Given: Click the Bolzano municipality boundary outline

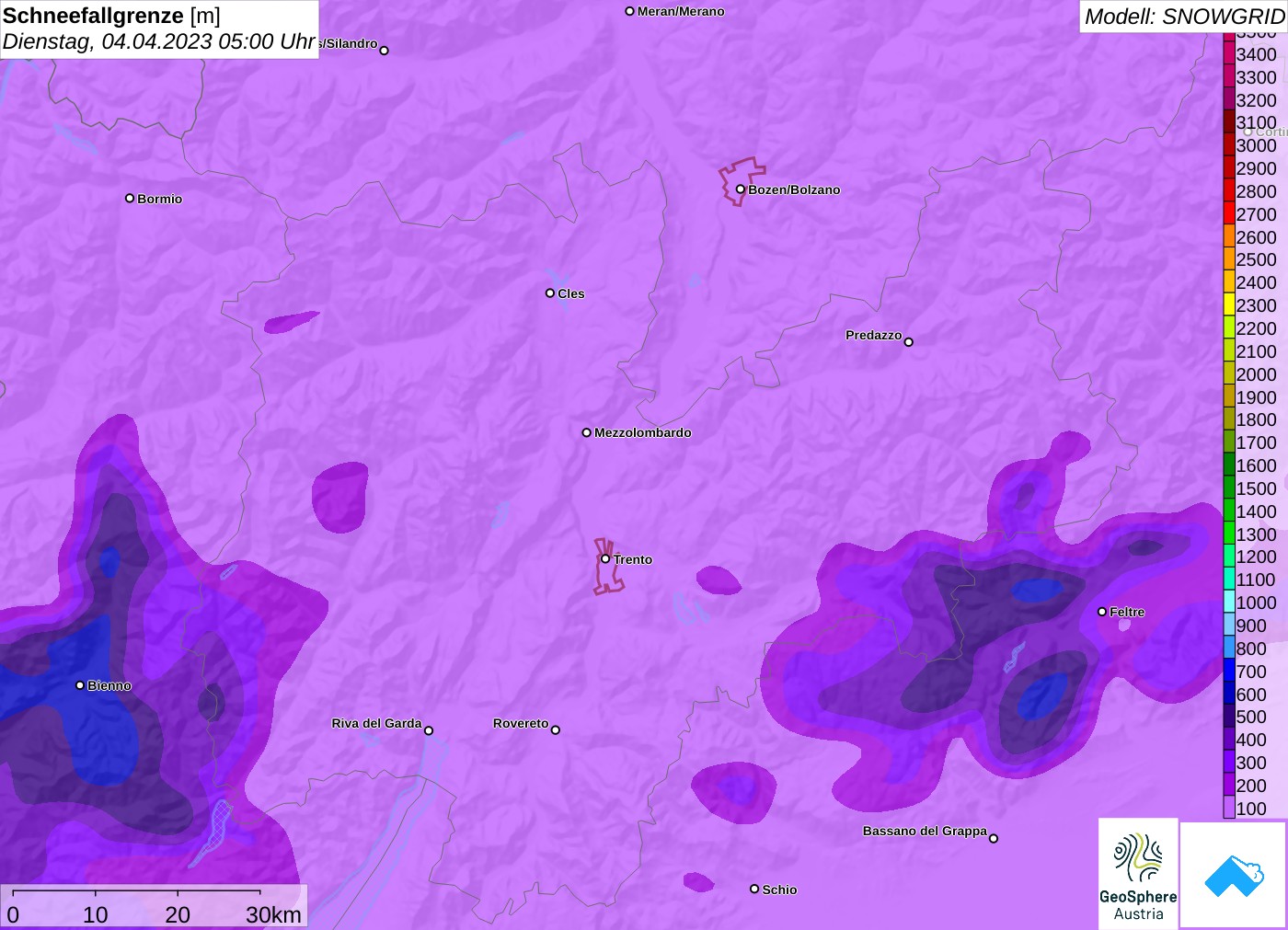Looking at the screenshot, I should (742, 181).
